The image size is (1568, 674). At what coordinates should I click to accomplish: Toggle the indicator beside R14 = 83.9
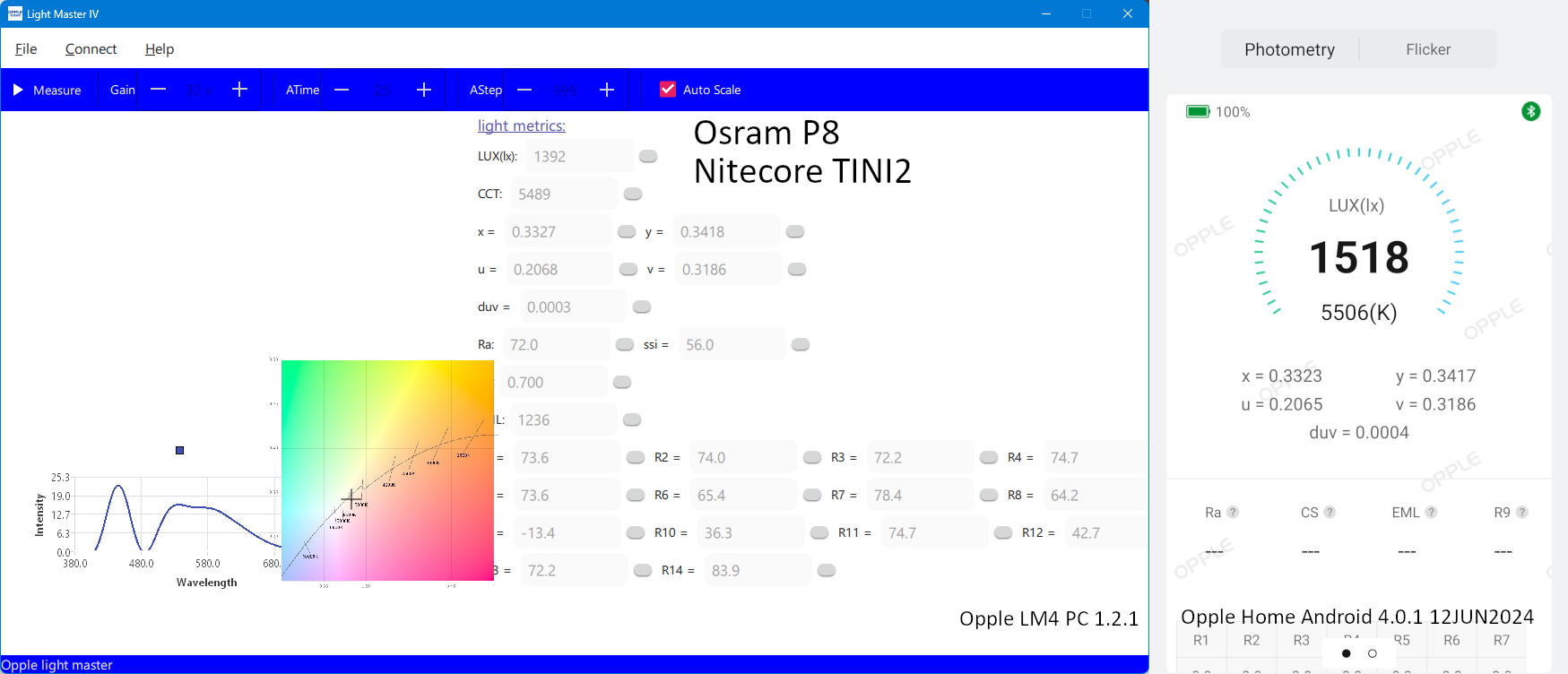[x=827, y=570]
